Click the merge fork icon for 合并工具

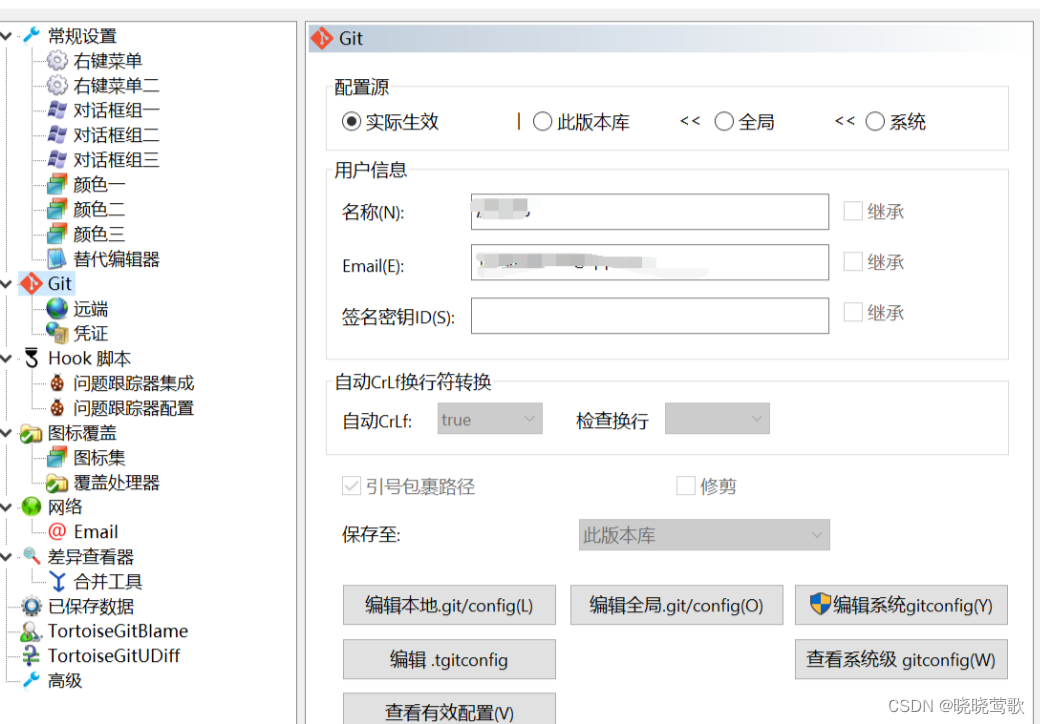pos(57,581)
